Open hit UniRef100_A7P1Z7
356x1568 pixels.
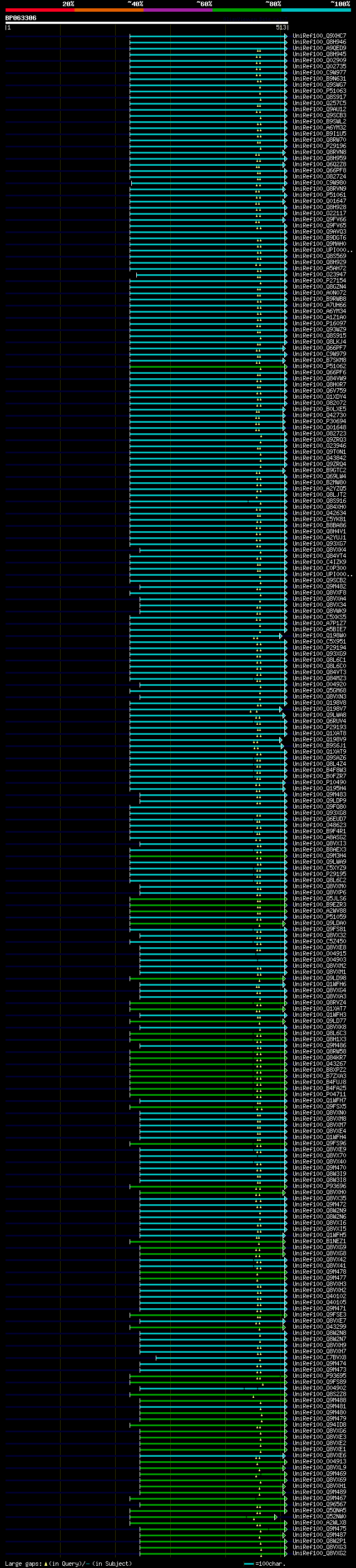[319, 624]
